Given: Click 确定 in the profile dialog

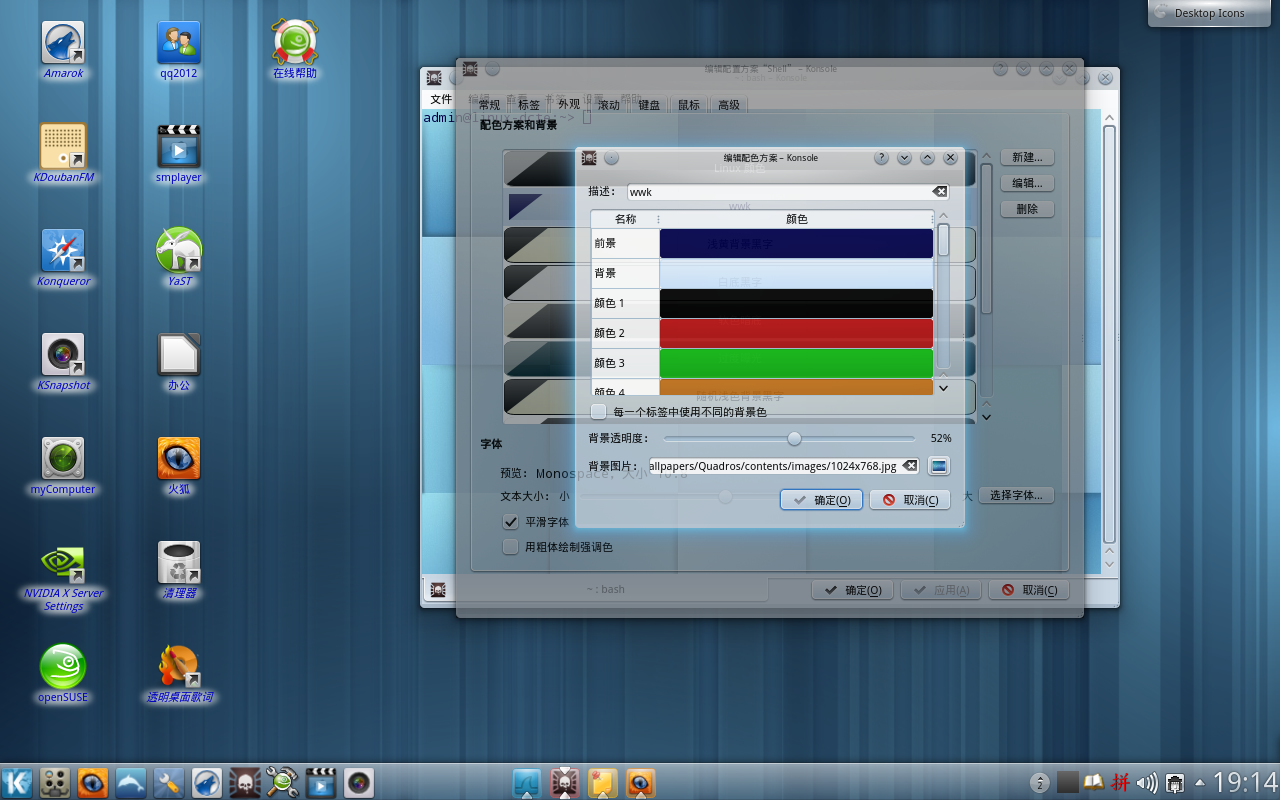Looking at the screenshot, I should (852, 590).
